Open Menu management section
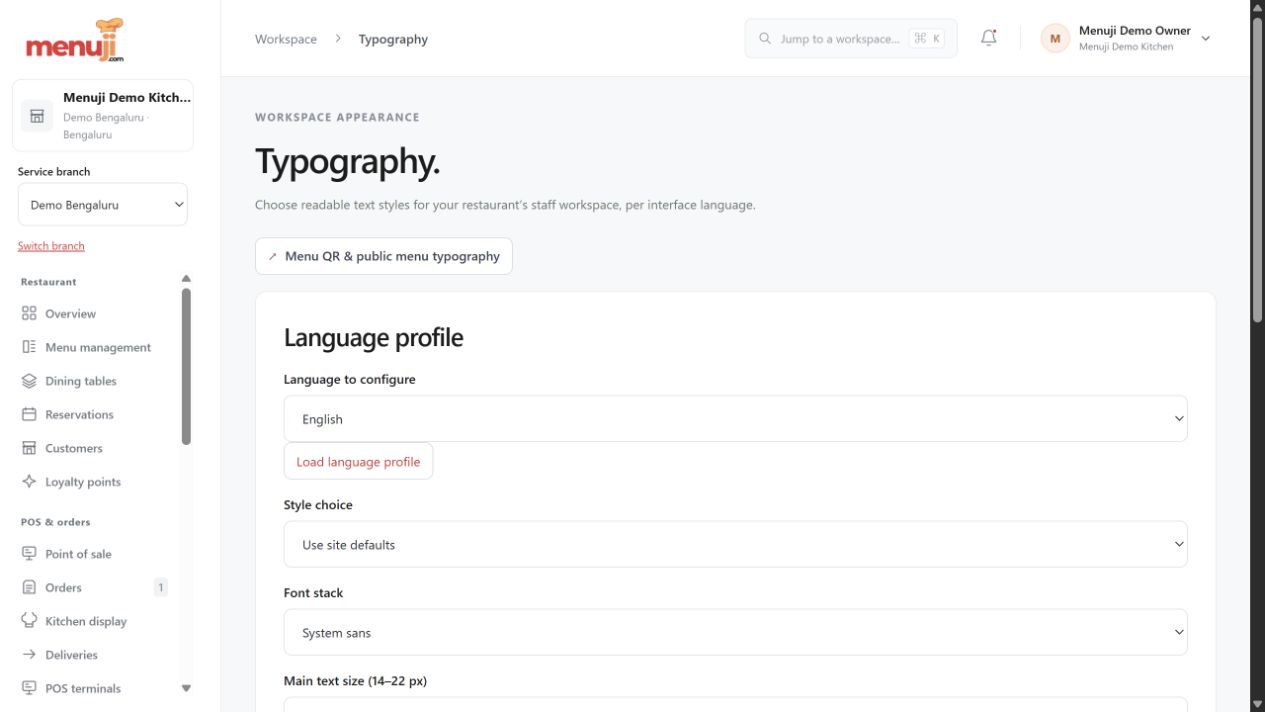This screenshot has width=1265, height=712. pos(96,347)
